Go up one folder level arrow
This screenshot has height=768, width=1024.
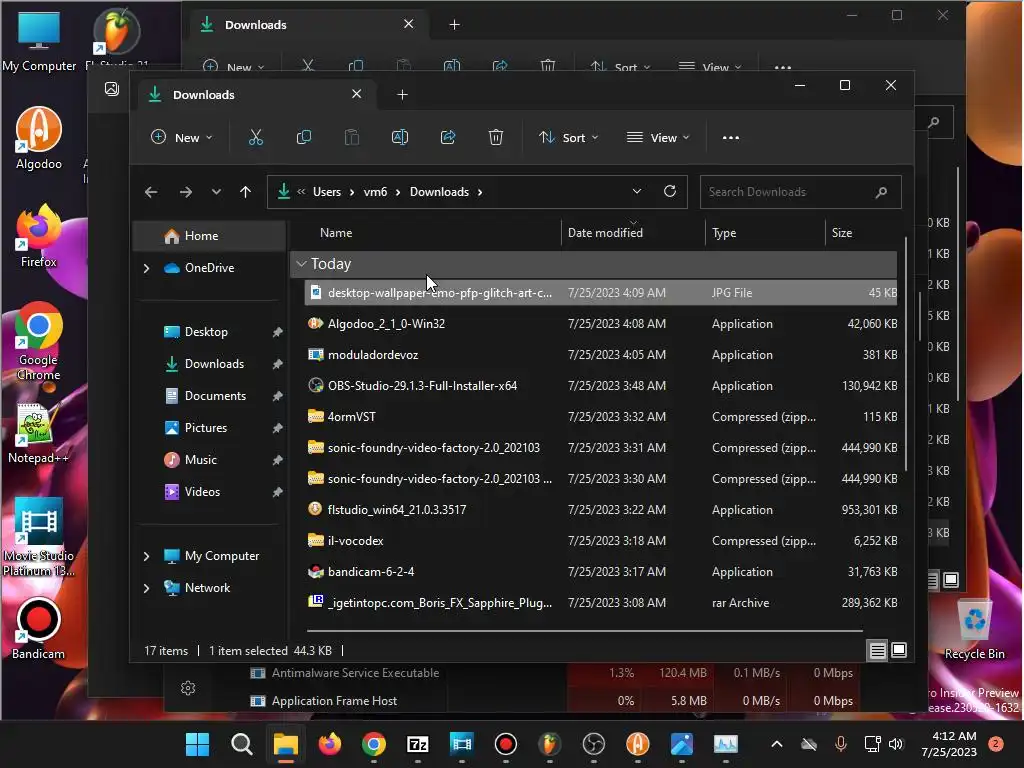[x=246, y=192]
